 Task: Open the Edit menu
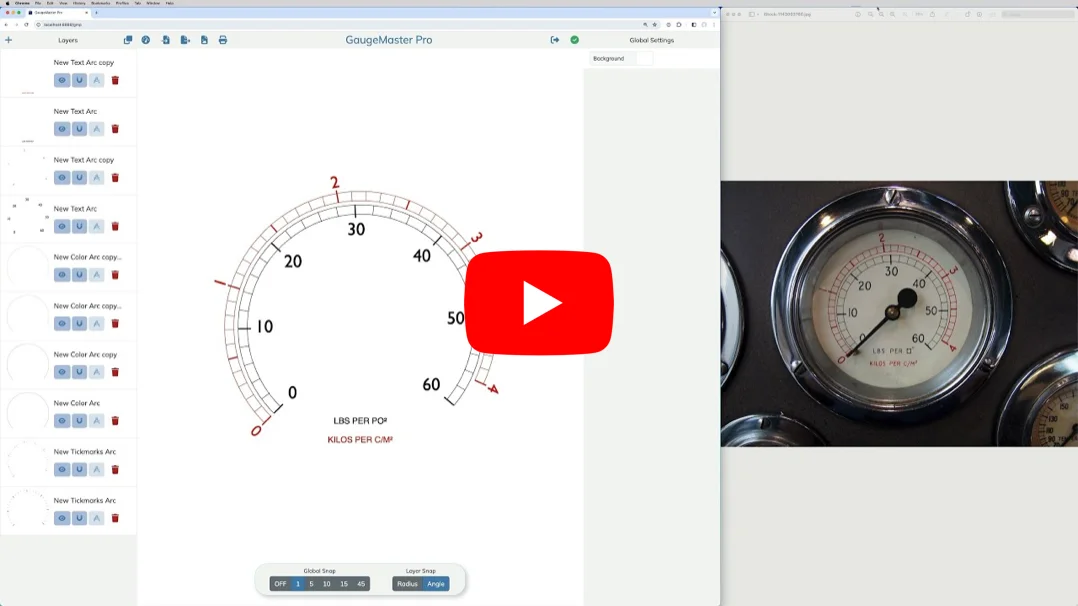coord(50,3)
